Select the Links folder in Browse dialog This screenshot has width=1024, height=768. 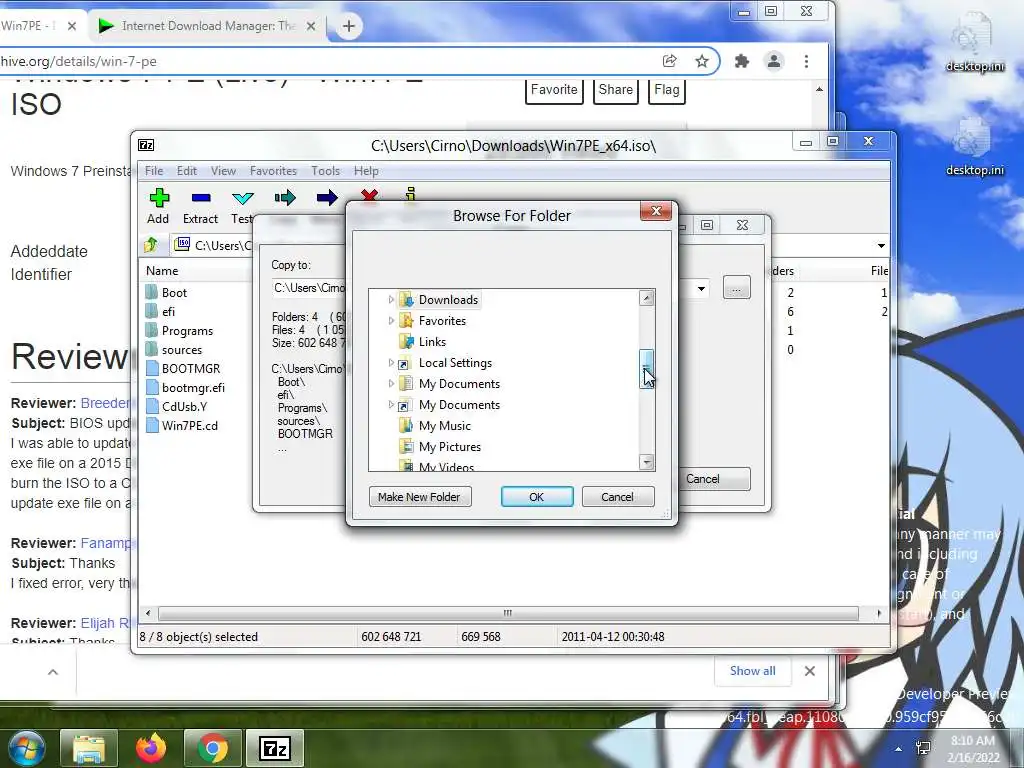[432, 342]
